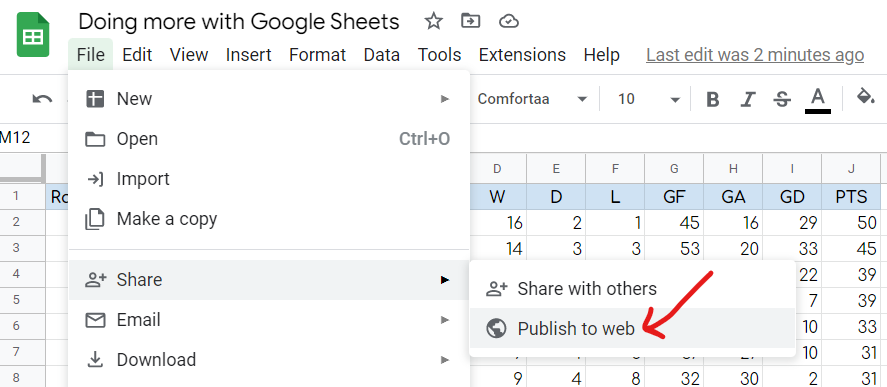Open the Extensions menu

[522, 55]
